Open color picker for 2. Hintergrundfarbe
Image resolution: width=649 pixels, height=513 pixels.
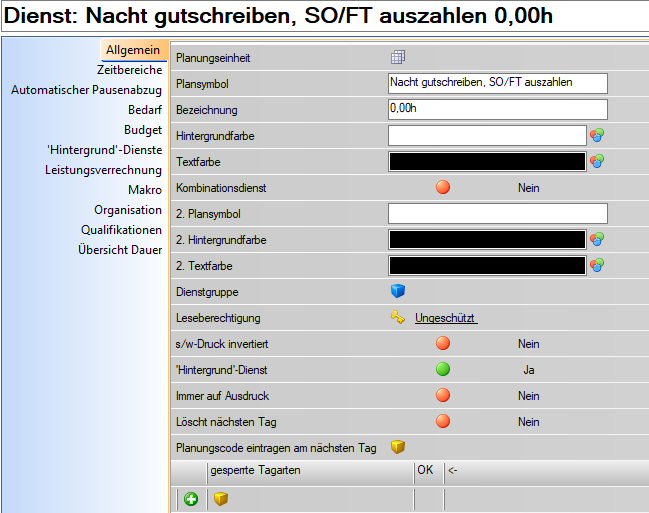coord(597,239)
